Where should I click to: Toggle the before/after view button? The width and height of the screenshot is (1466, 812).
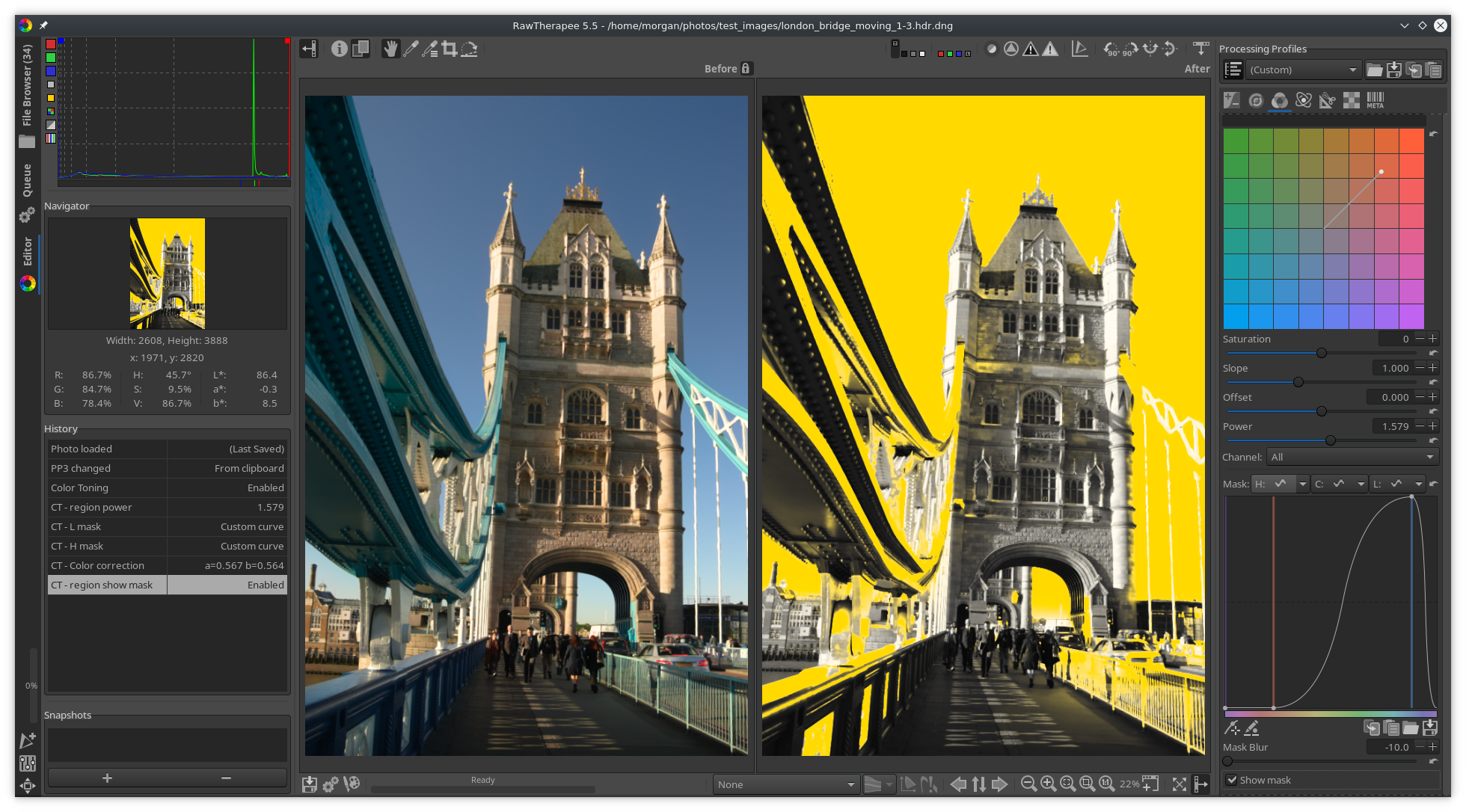pos(361,49)
